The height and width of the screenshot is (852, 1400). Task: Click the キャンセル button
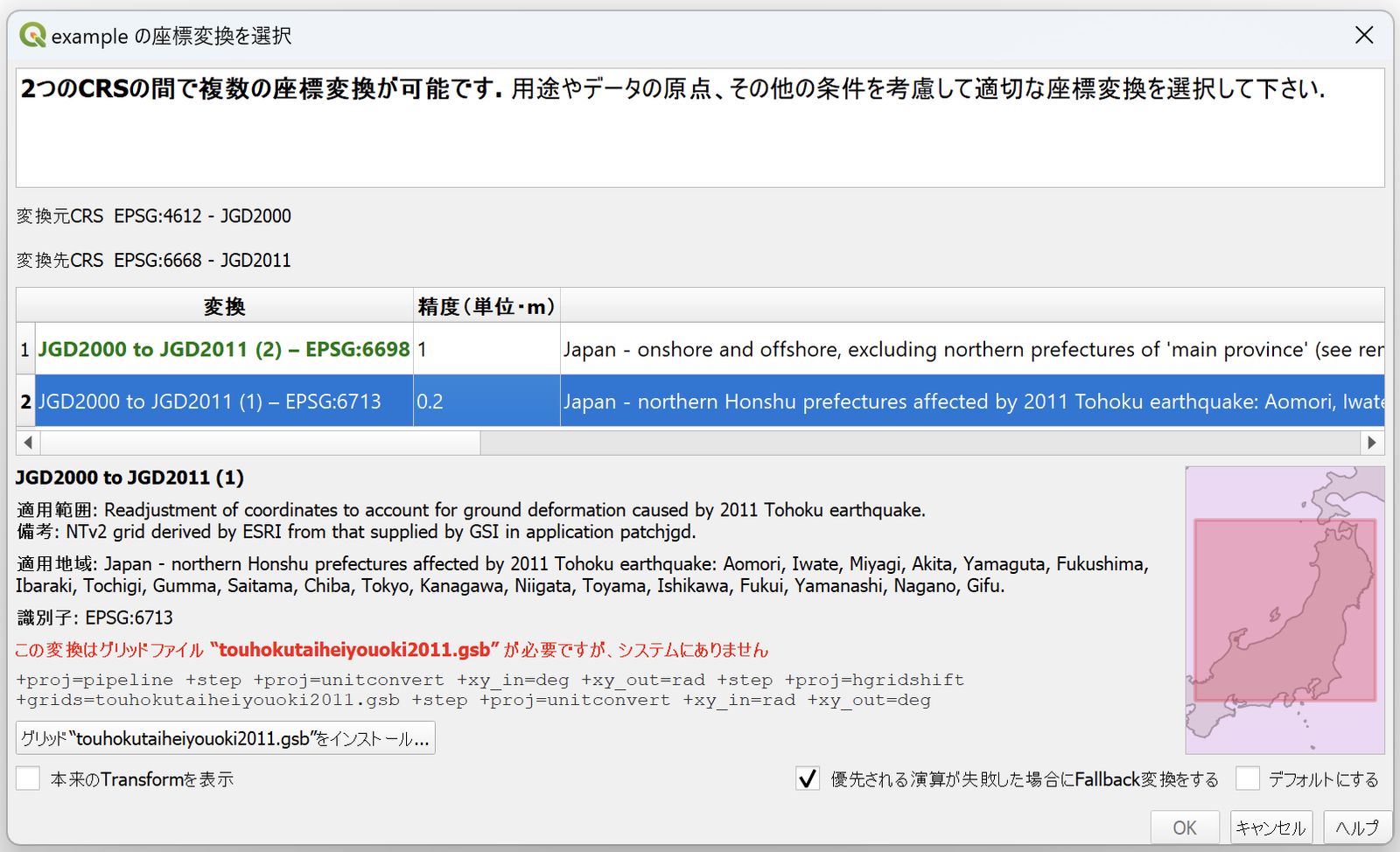[x=1270, y=828]
